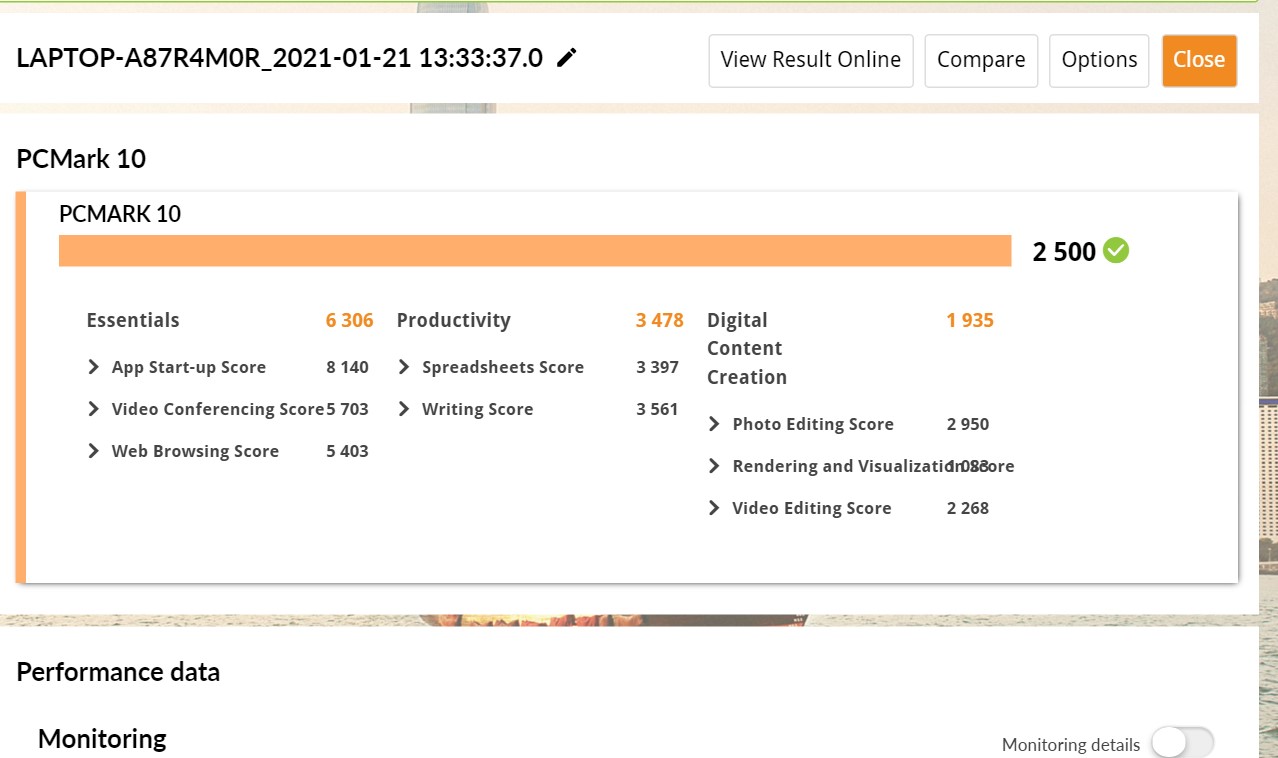
Task: Click the overall 2 500 score value
Action: click(1064, 252)
